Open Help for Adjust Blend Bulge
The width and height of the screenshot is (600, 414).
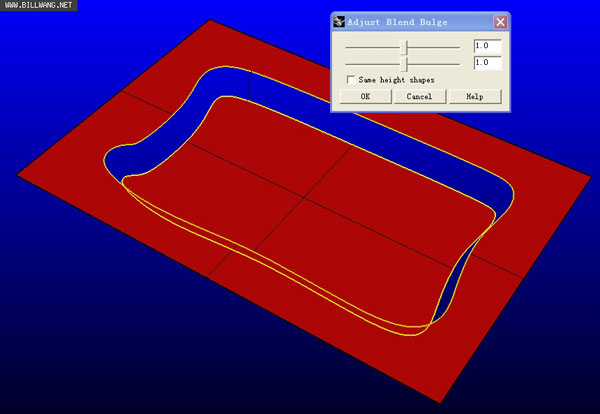tap(475, 96)
